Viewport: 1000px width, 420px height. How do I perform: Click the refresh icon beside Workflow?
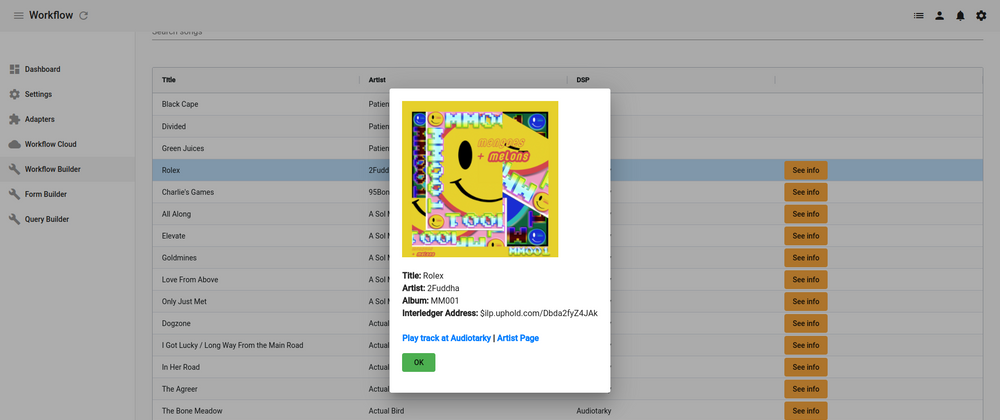point(83,15)
